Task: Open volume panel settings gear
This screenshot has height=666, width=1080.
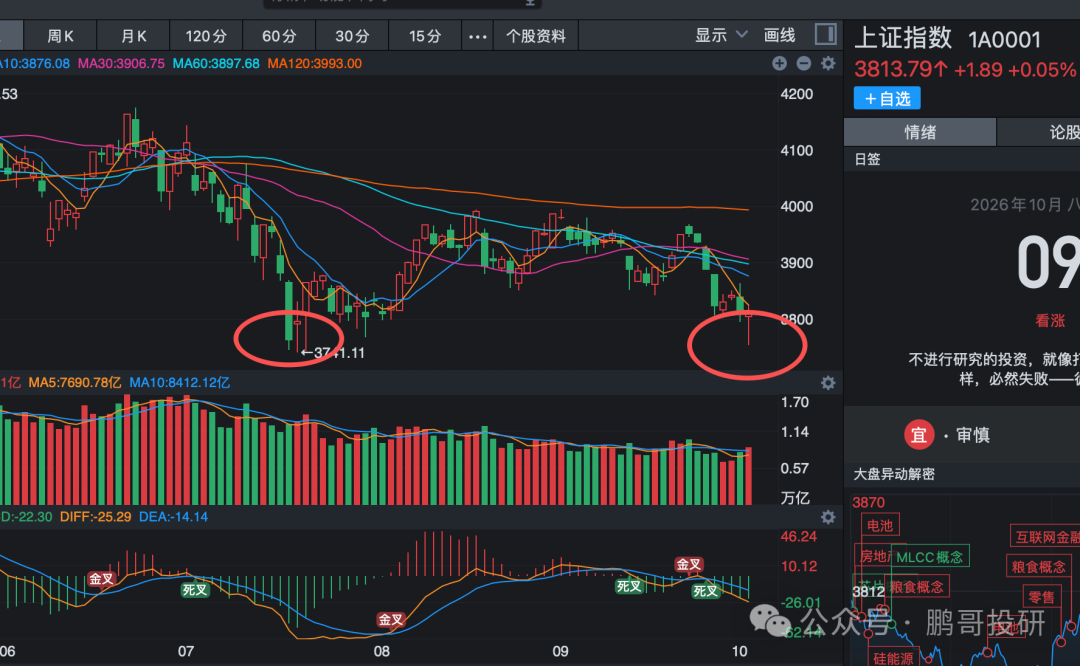Action: coord(828,383)
